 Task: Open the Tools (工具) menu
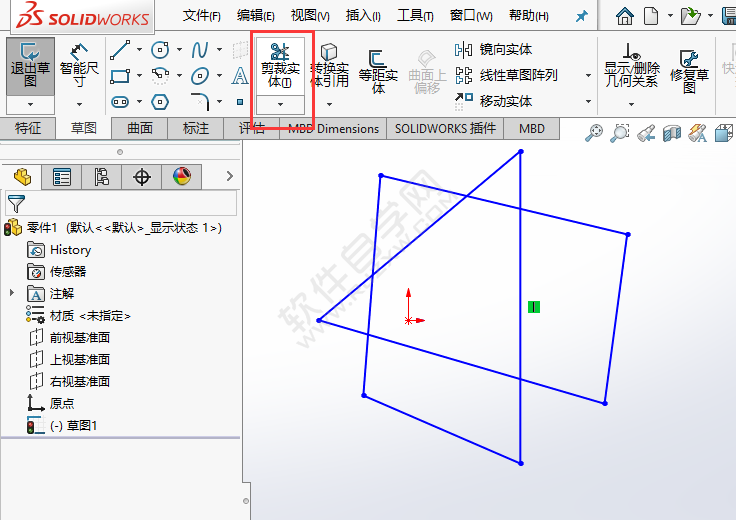pyautogui.click(x=415, y=16)
